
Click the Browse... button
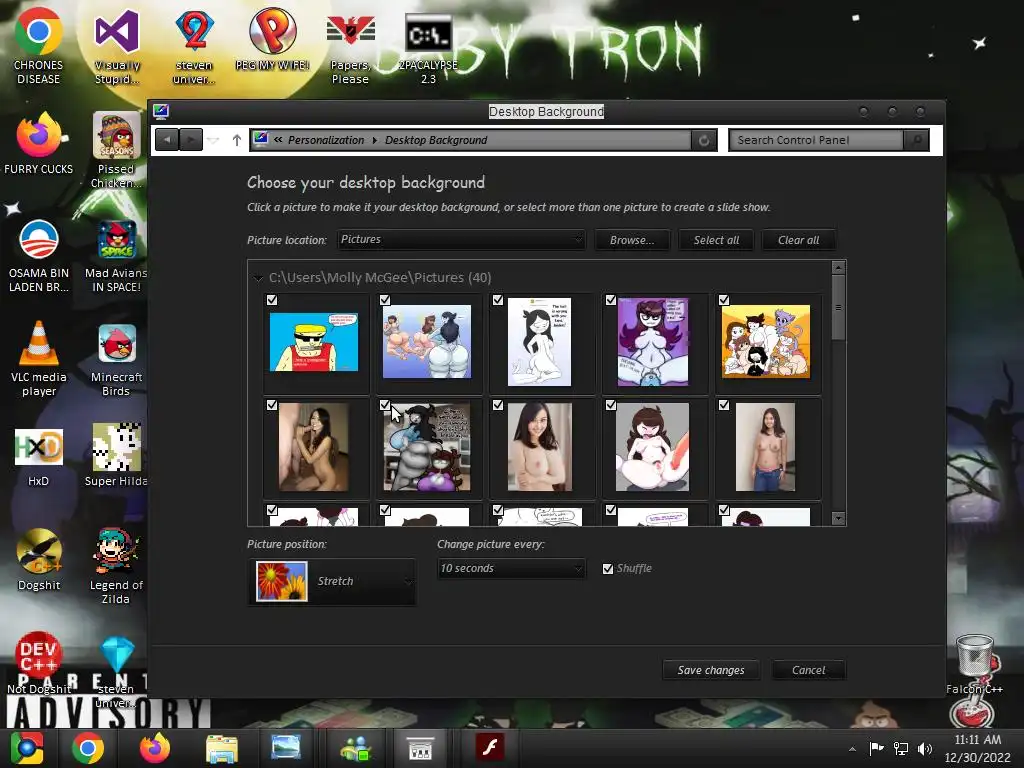[632, 240]
